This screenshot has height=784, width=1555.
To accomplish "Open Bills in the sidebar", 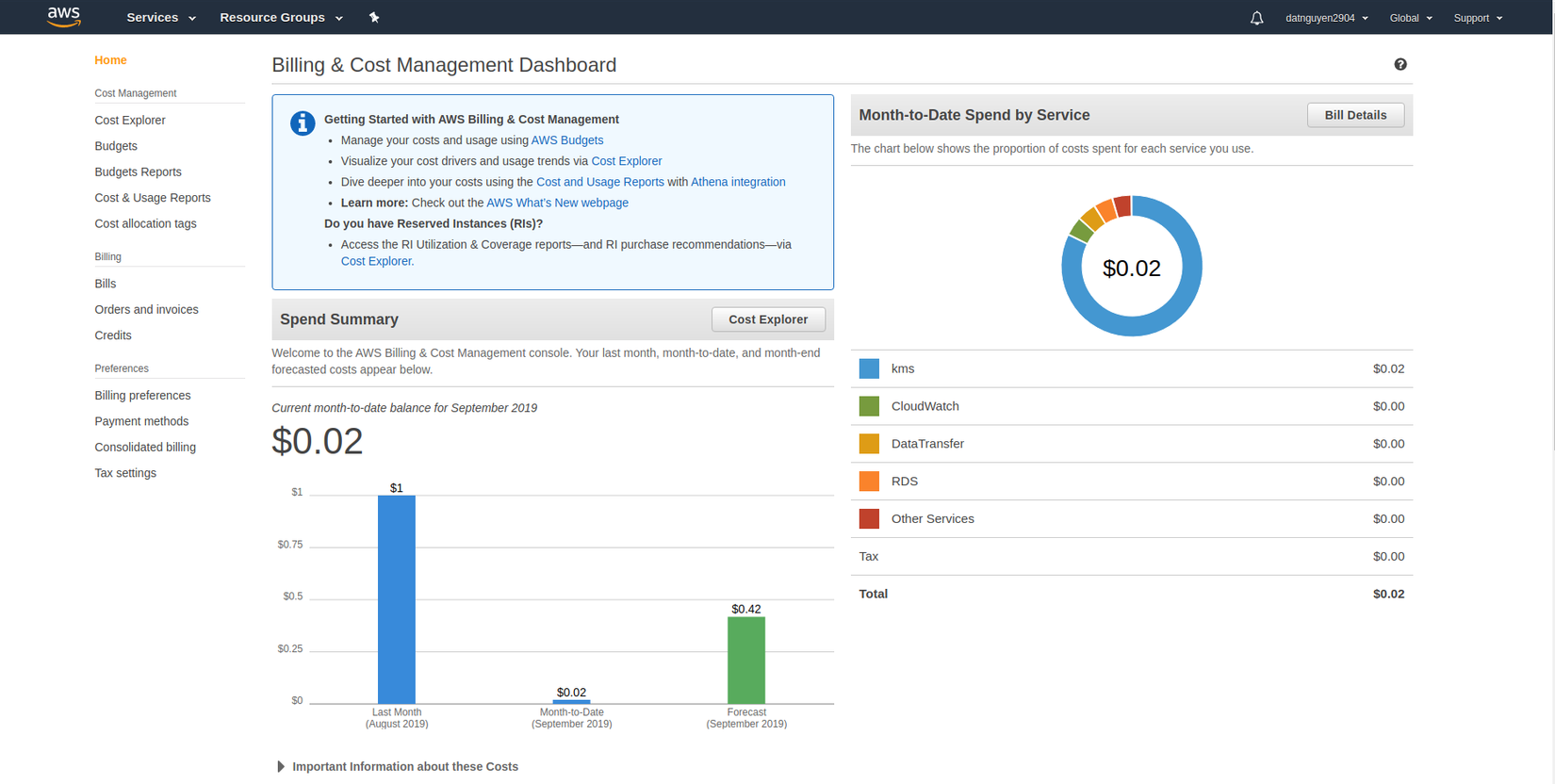I will point(106,284).
